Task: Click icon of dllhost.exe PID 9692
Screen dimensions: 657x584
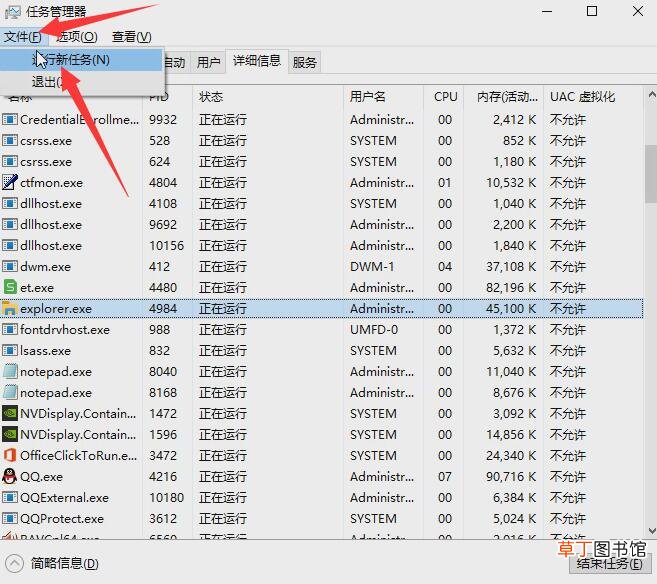Action: coord(10,225)
